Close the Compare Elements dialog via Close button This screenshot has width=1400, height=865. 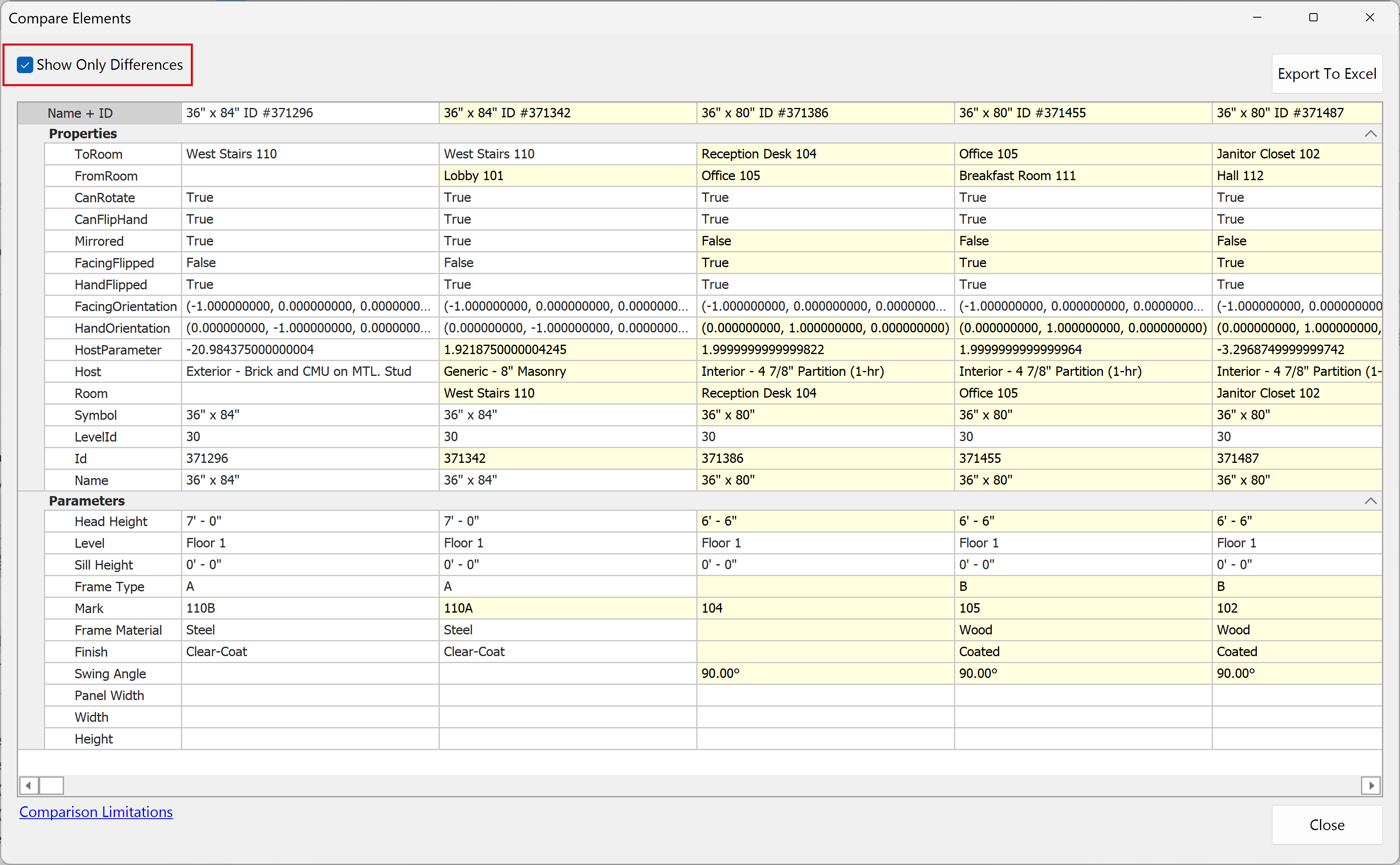pos(1327,825)
